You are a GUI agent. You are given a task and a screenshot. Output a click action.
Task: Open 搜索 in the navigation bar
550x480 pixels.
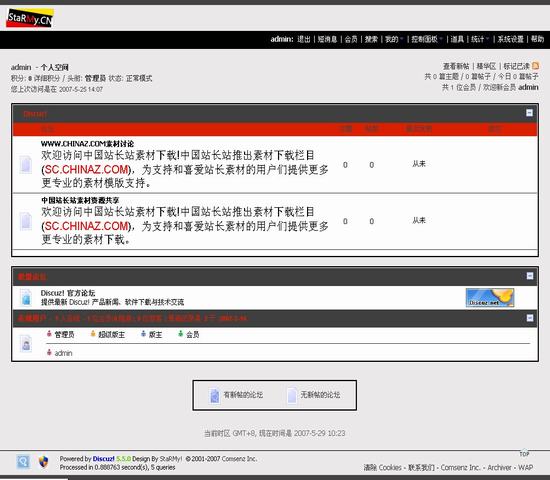tap(371, 39)
